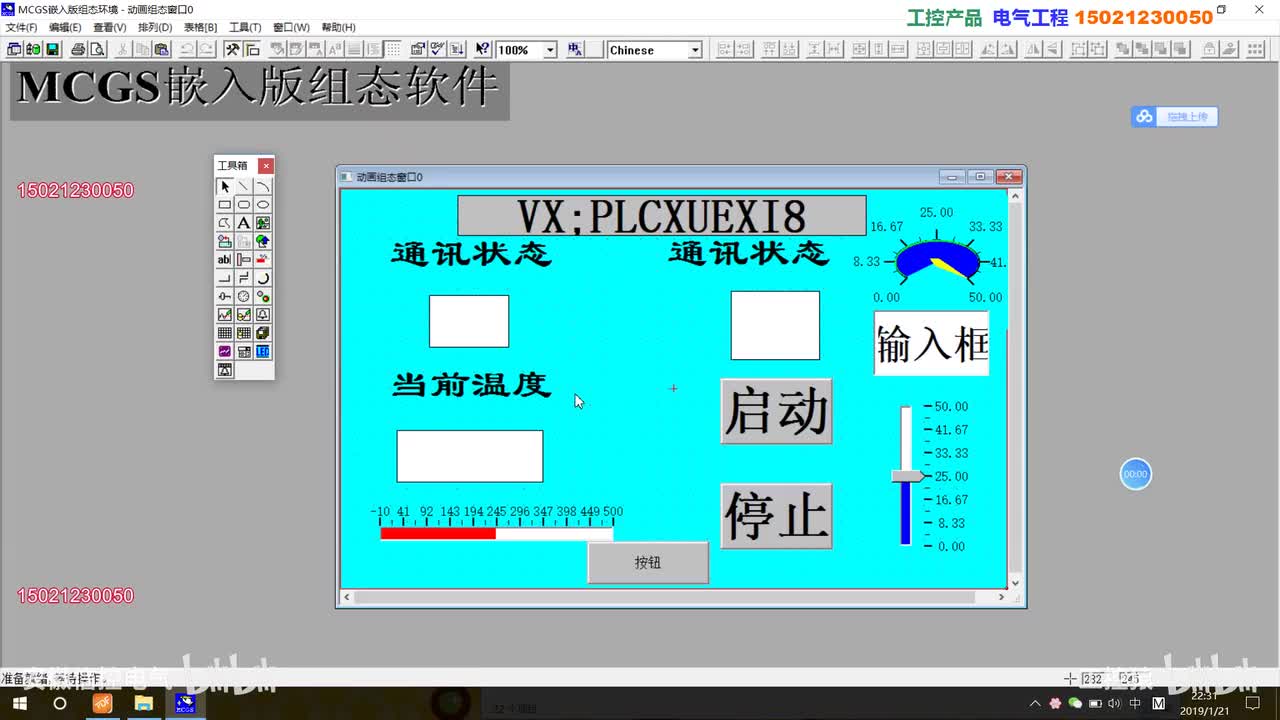This screenshot has width=1280, height=720.
Task: Click the gray 按钮 button
Action: click(x=648, y=562)
